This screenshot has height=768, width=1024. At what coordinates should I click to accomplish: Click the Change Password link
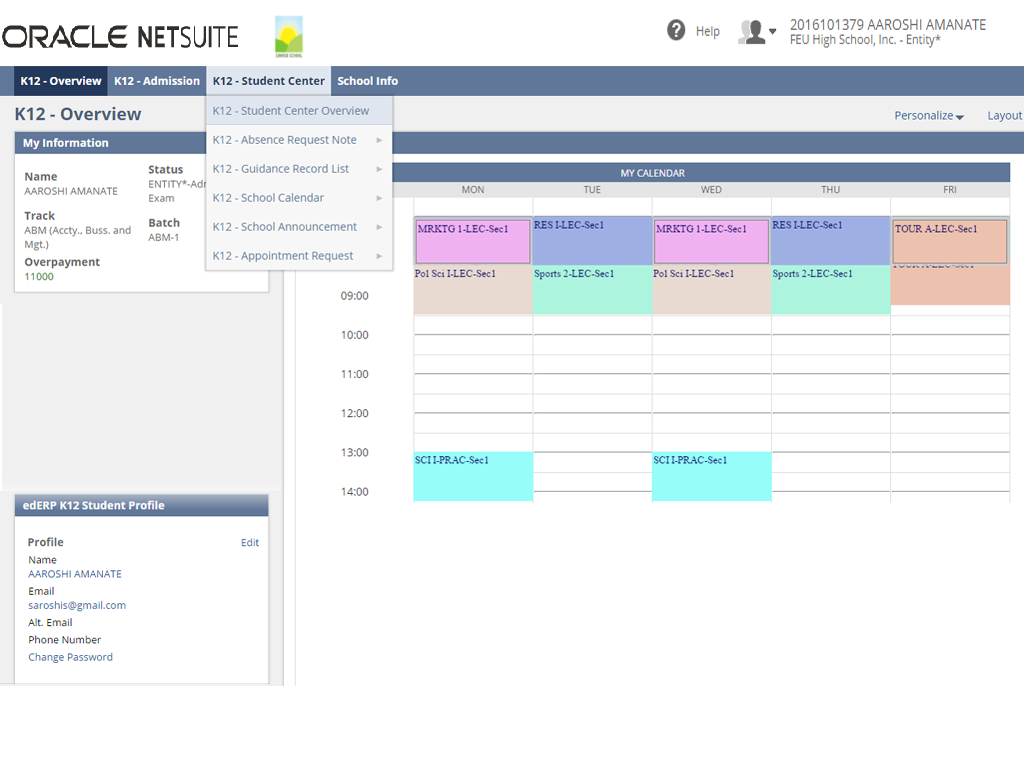71,657
